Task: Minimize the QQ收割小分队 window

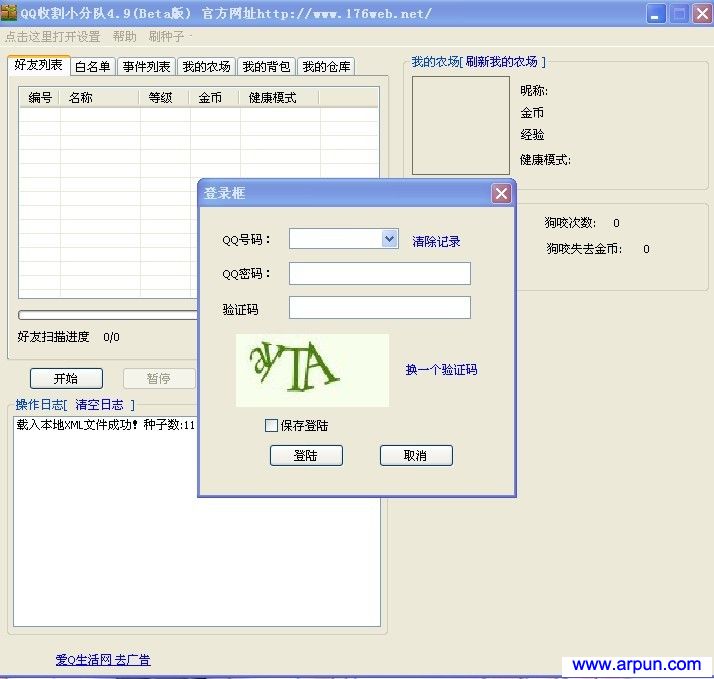Action: click(656, 14)
